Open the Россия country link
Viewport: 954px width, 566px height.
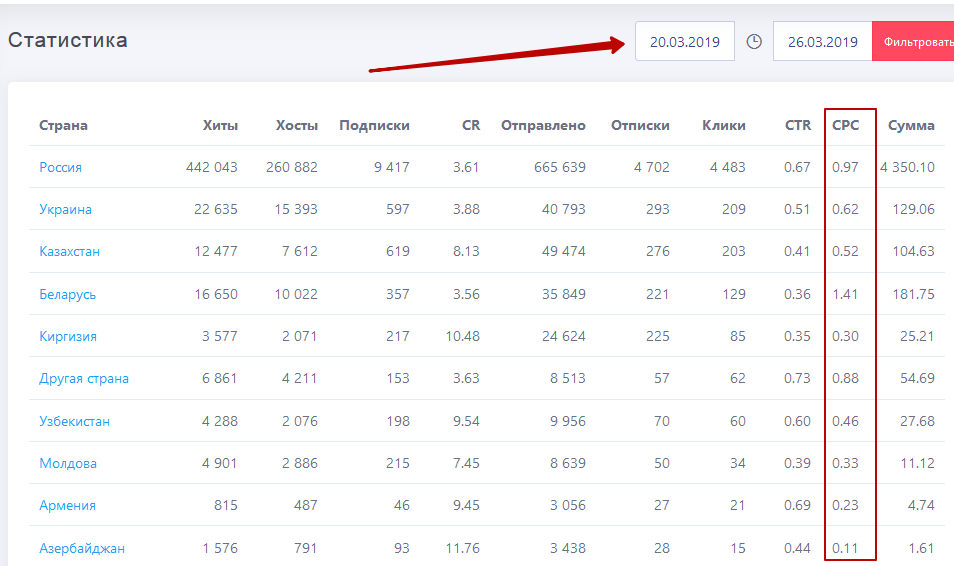coord(61,167)
